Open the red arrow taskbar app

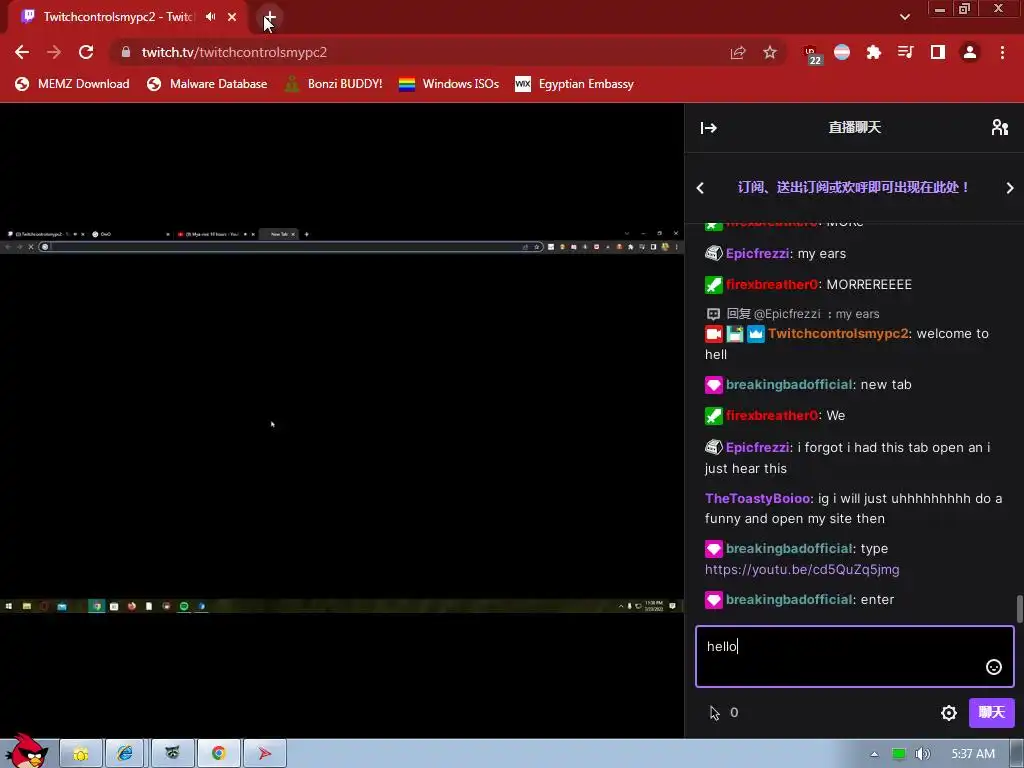coord(264,754)
